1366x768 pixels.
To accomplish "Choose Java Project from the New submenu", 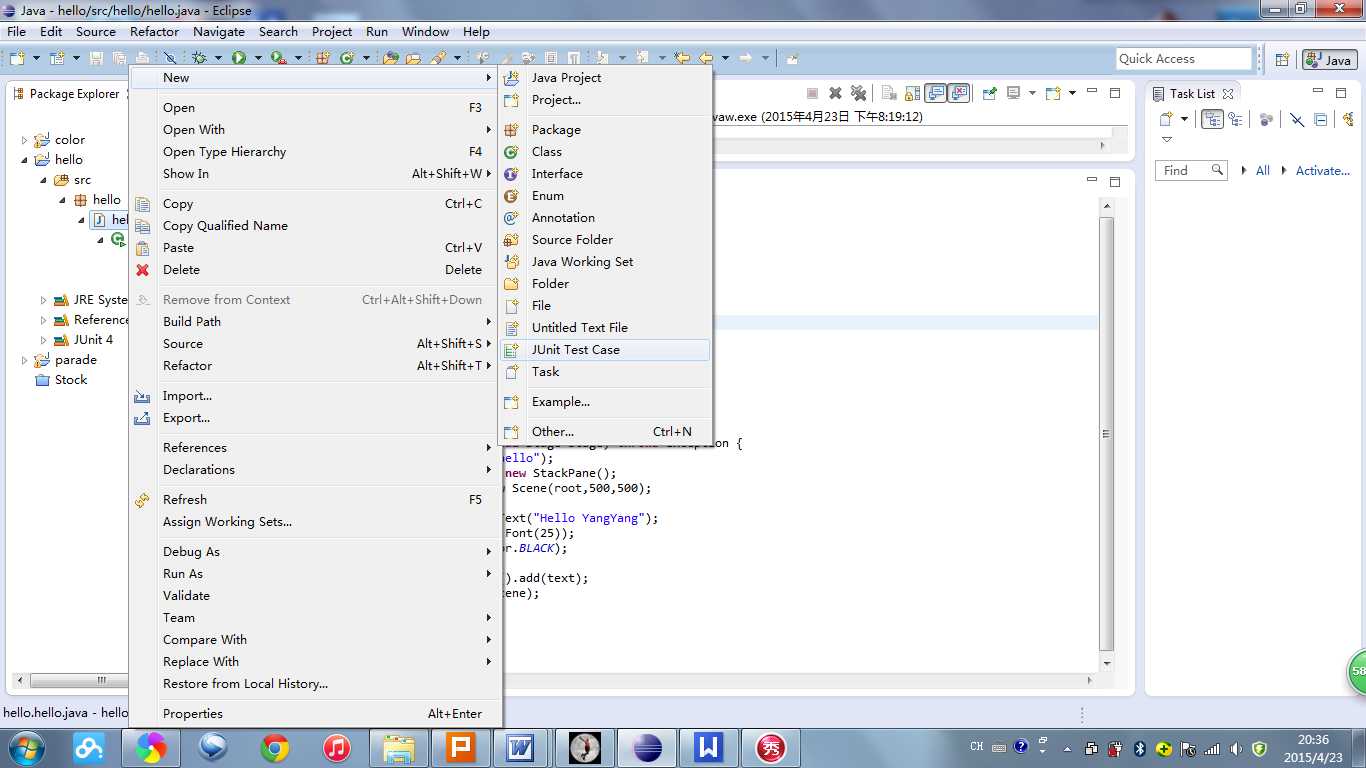I will [x=606, y=77].
